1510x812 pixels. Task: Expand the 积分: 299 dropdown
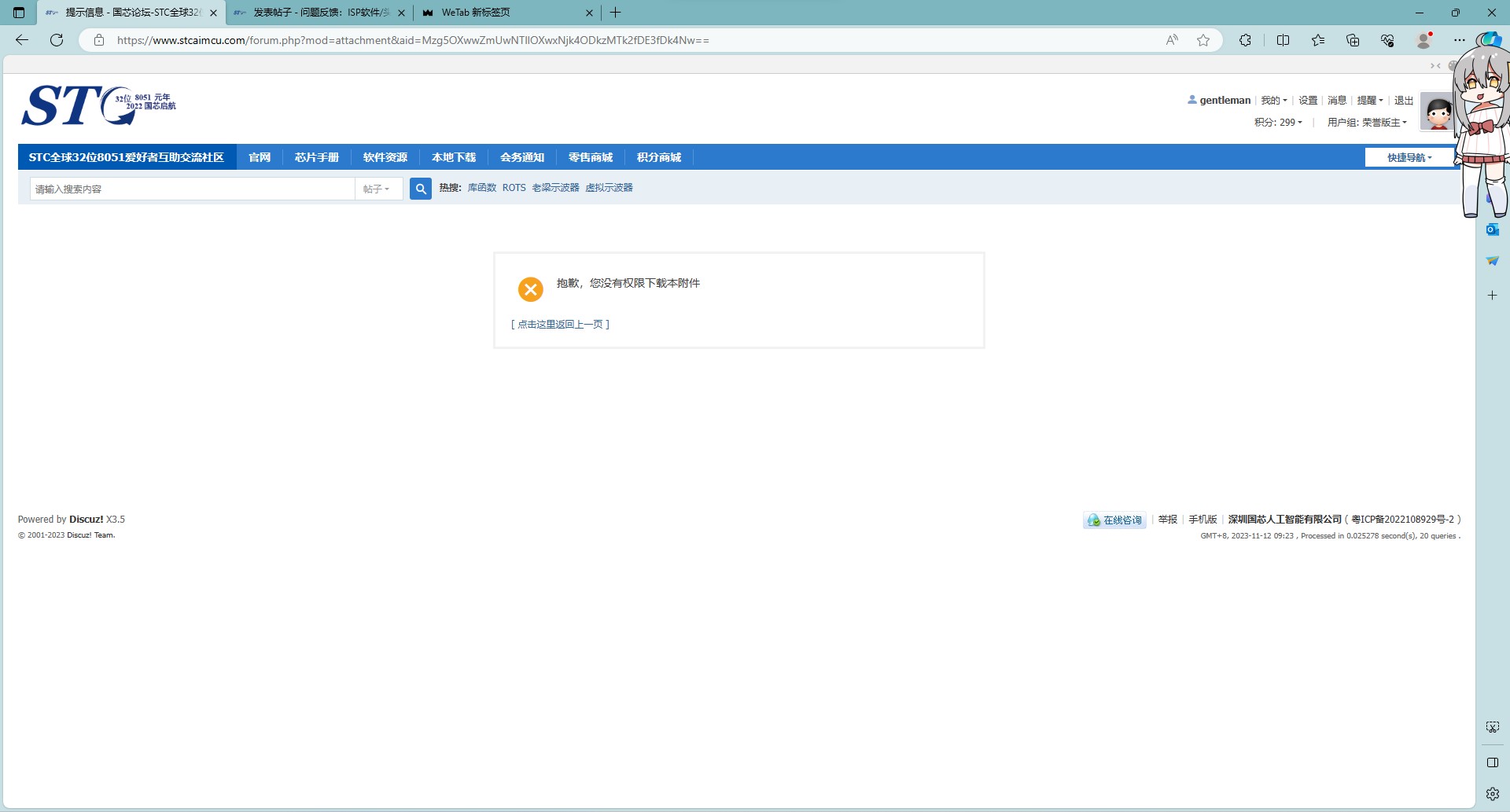(1278, 123)
